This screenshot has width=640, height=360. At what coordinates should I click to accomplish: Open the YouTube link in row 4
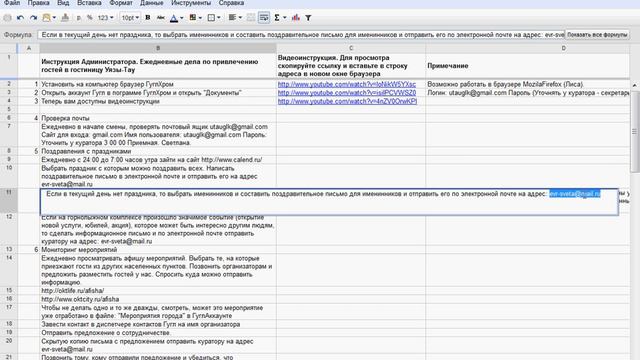[347, 101]
